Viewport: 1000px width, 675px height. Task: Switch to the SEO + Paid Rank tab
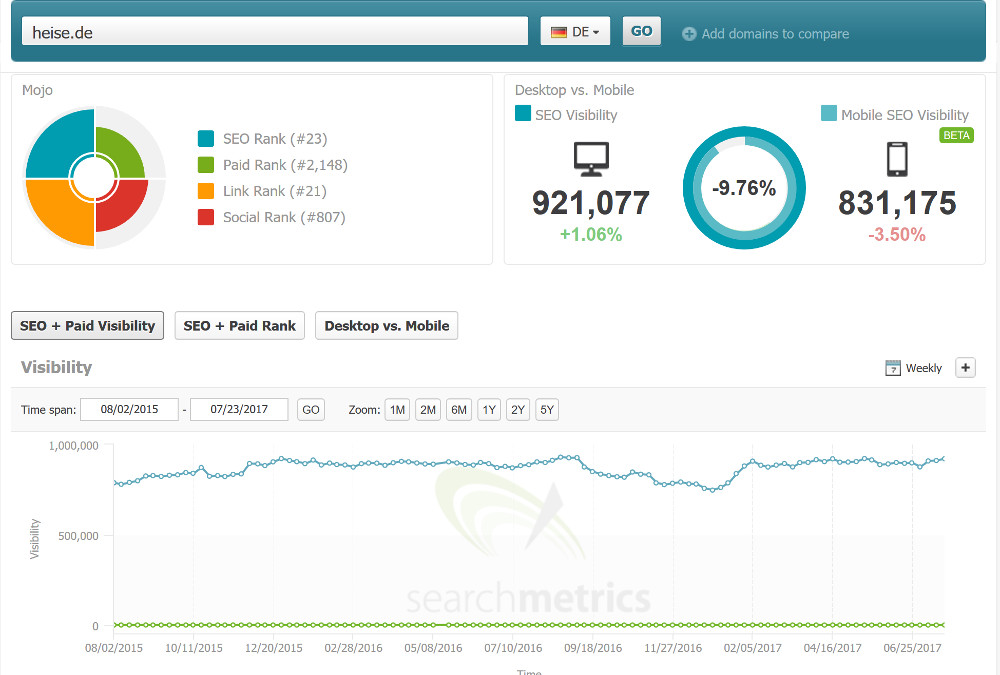(x=239, y=325)
